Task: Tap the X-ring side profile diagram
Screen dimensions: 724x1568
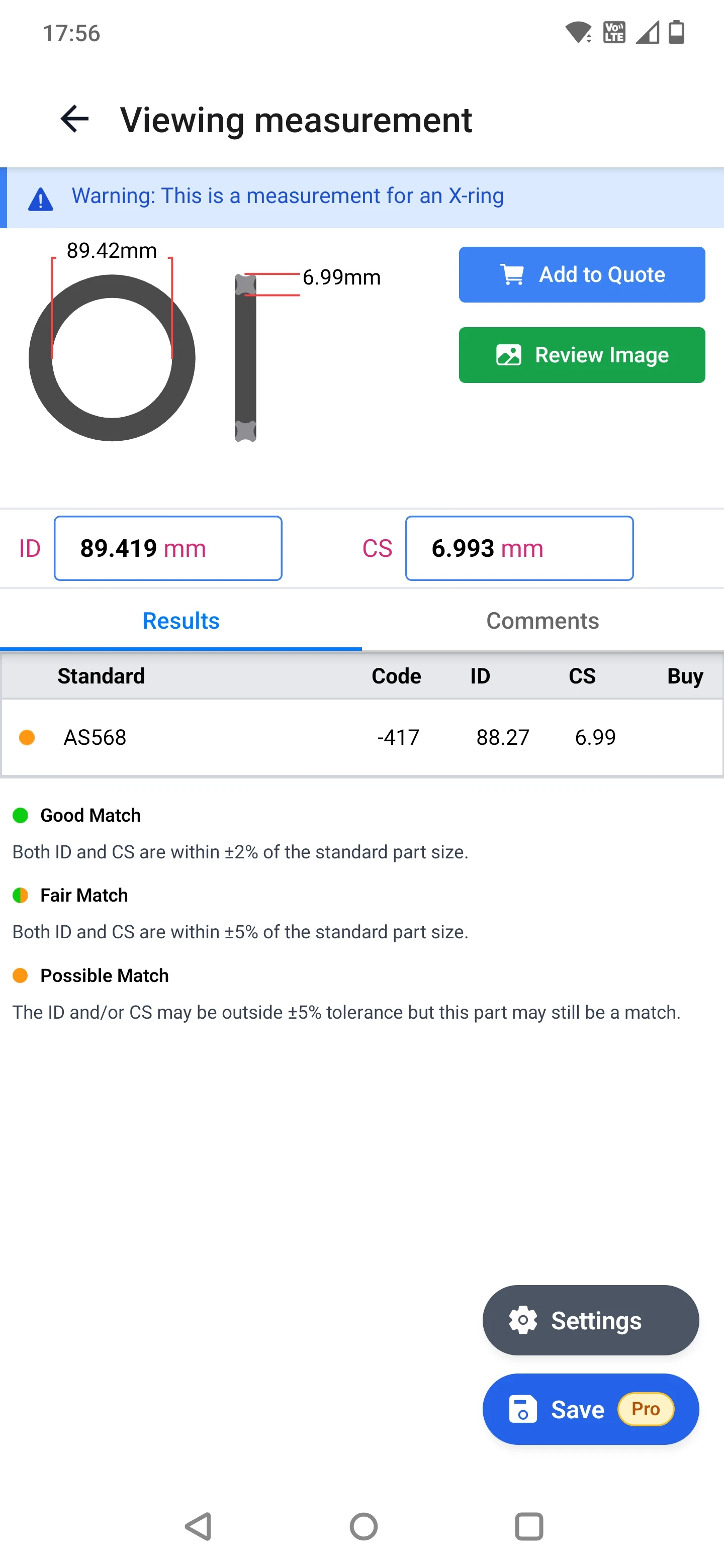Action: tap(245, 358)
